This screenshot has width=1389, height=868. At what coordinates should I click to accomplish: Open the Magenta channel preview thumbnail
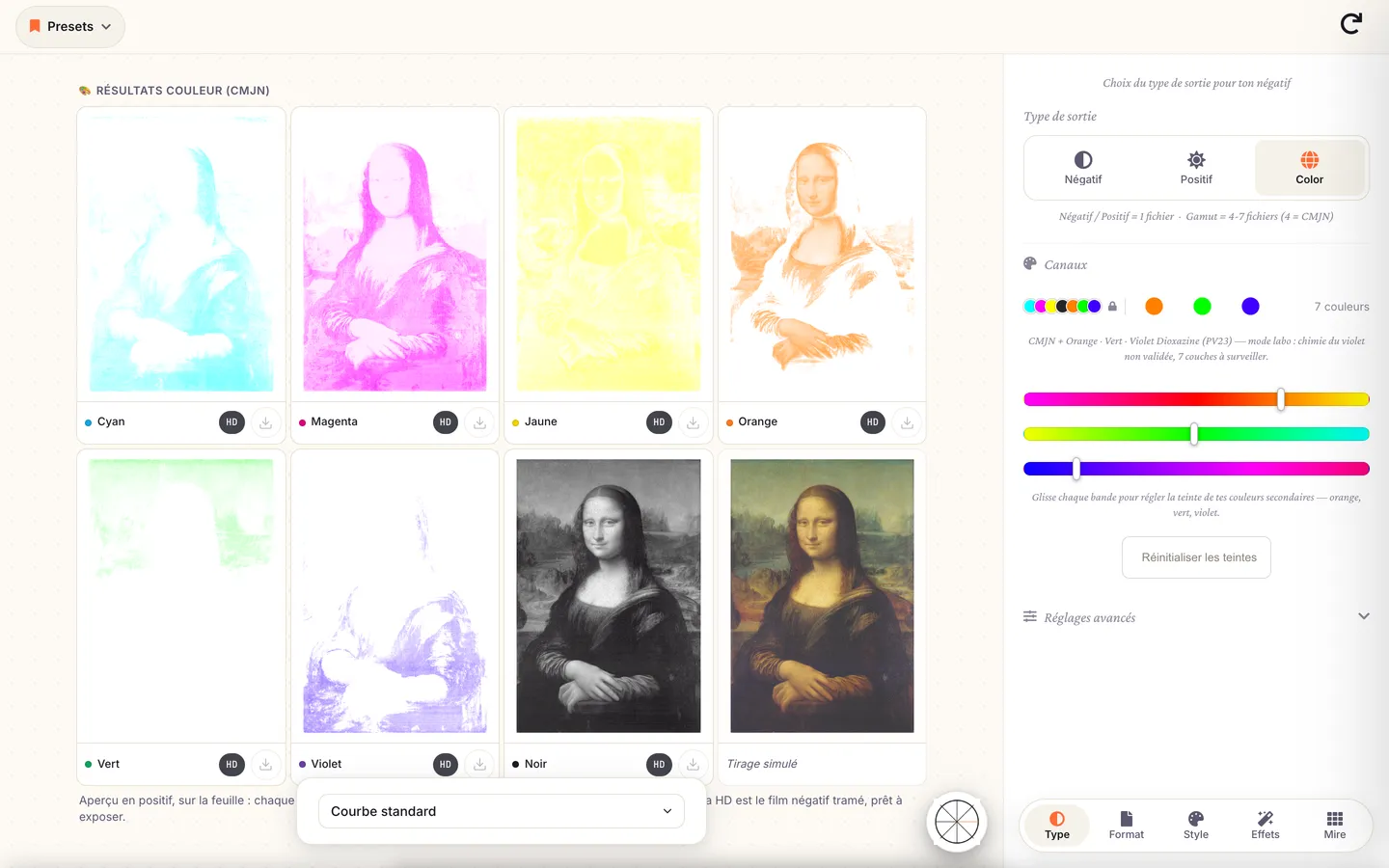tap(395, 255)
